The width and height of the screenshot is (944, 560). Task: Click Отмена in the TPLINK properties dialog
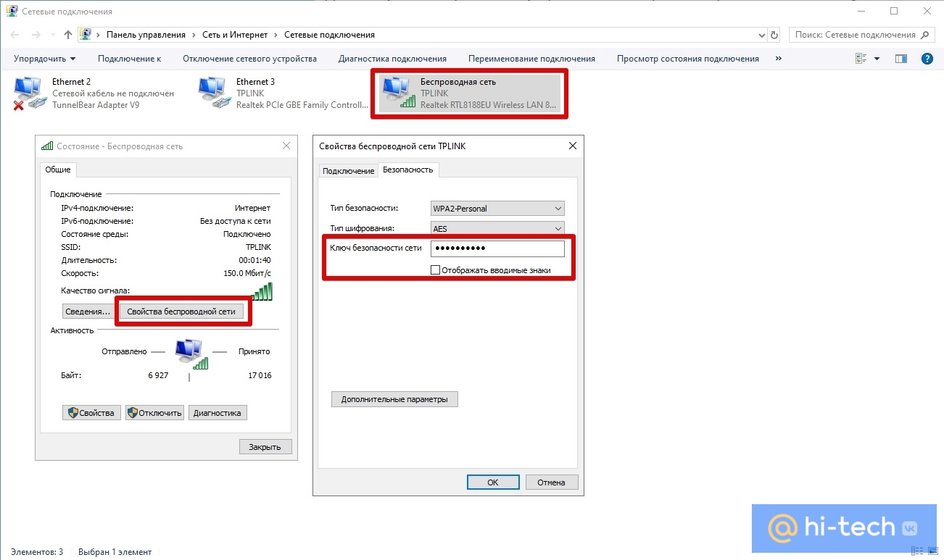(x=551, y=482)
